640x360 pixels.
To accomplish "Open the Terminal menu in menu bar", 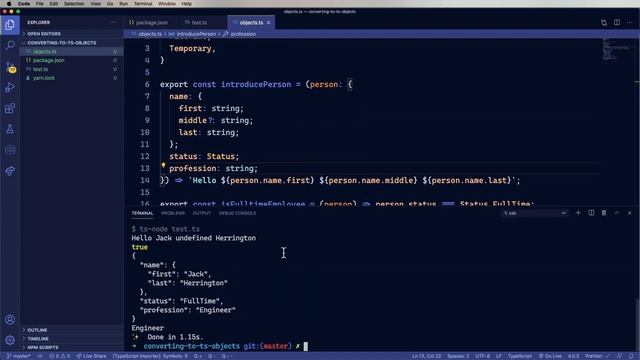I will coord(143,4).
